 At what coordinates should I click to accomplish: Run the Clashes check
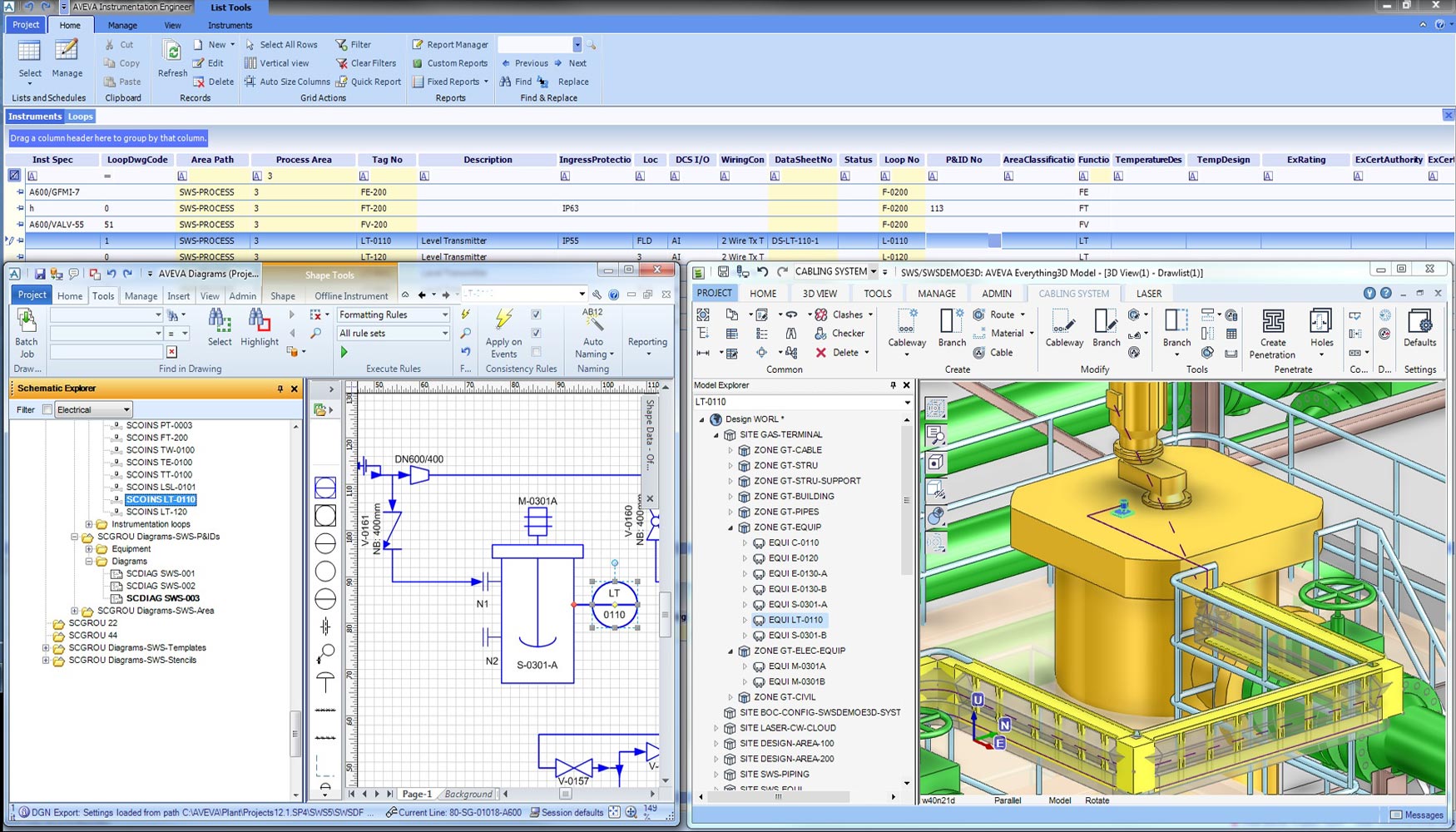(x=840, y=314)
